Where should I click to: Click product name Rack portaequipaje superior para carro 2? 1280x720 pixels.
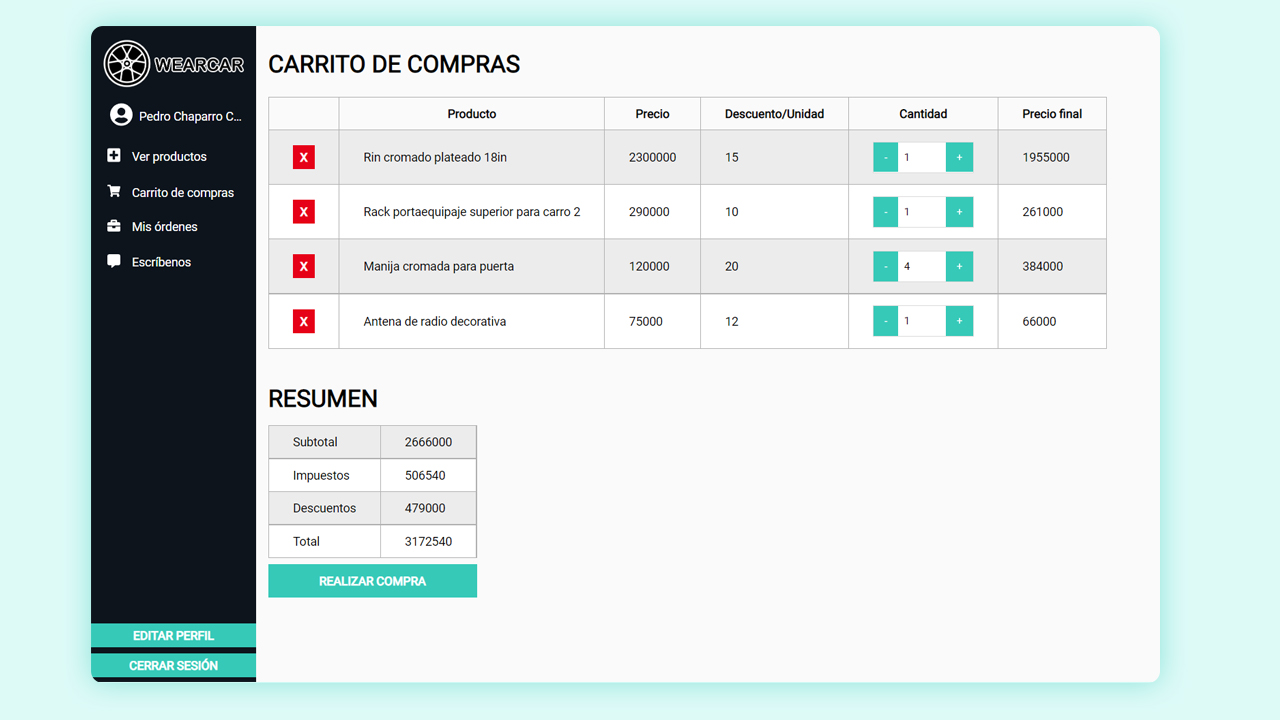[x=472, y=212]
